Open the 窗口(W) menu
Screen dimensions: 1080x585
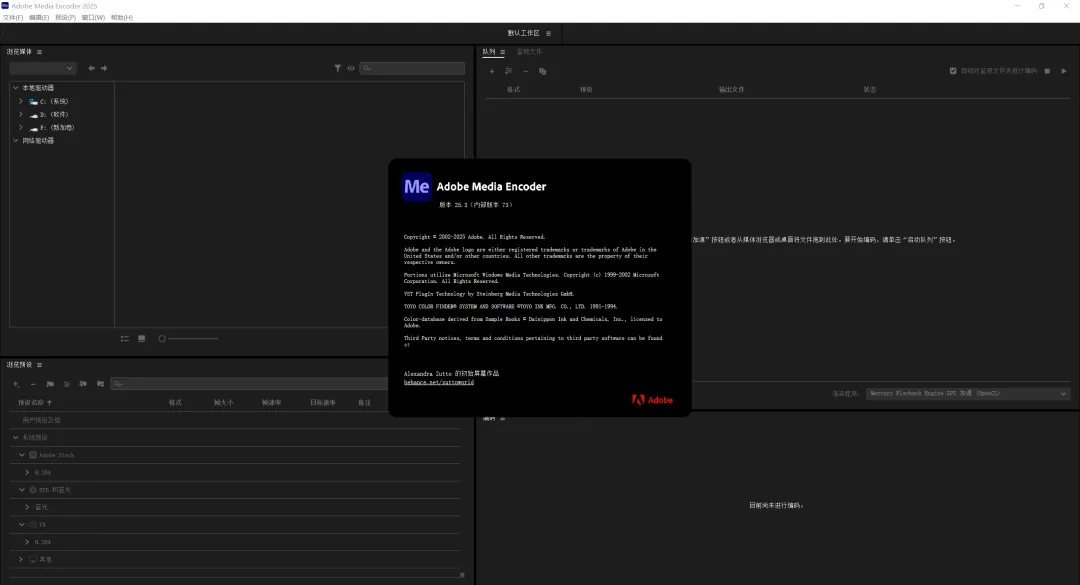93,17
